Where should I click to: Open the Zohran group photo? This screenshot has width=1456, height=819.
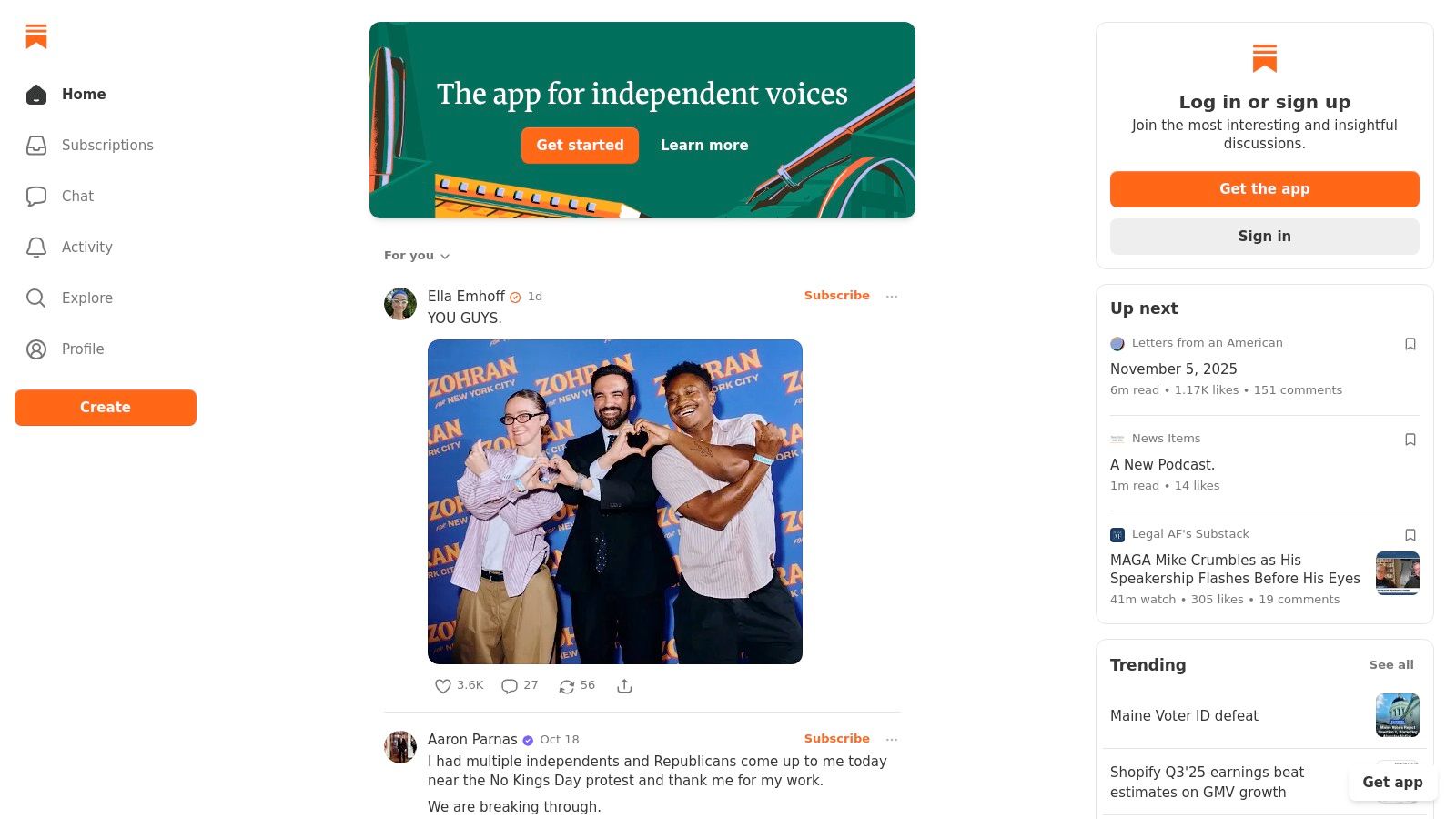(x=615, y=501)
